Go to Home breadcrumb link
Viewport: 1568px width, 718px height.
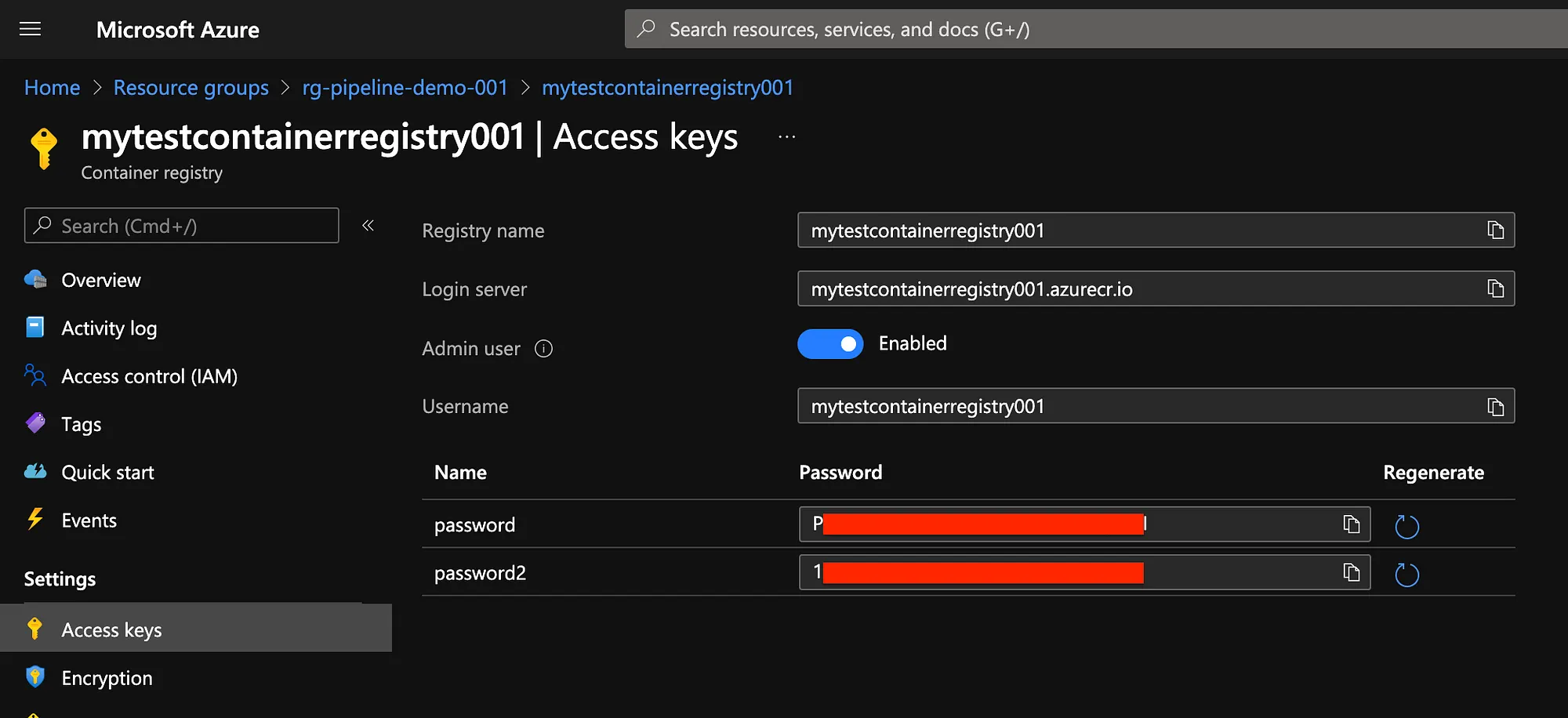coord(52,87)
